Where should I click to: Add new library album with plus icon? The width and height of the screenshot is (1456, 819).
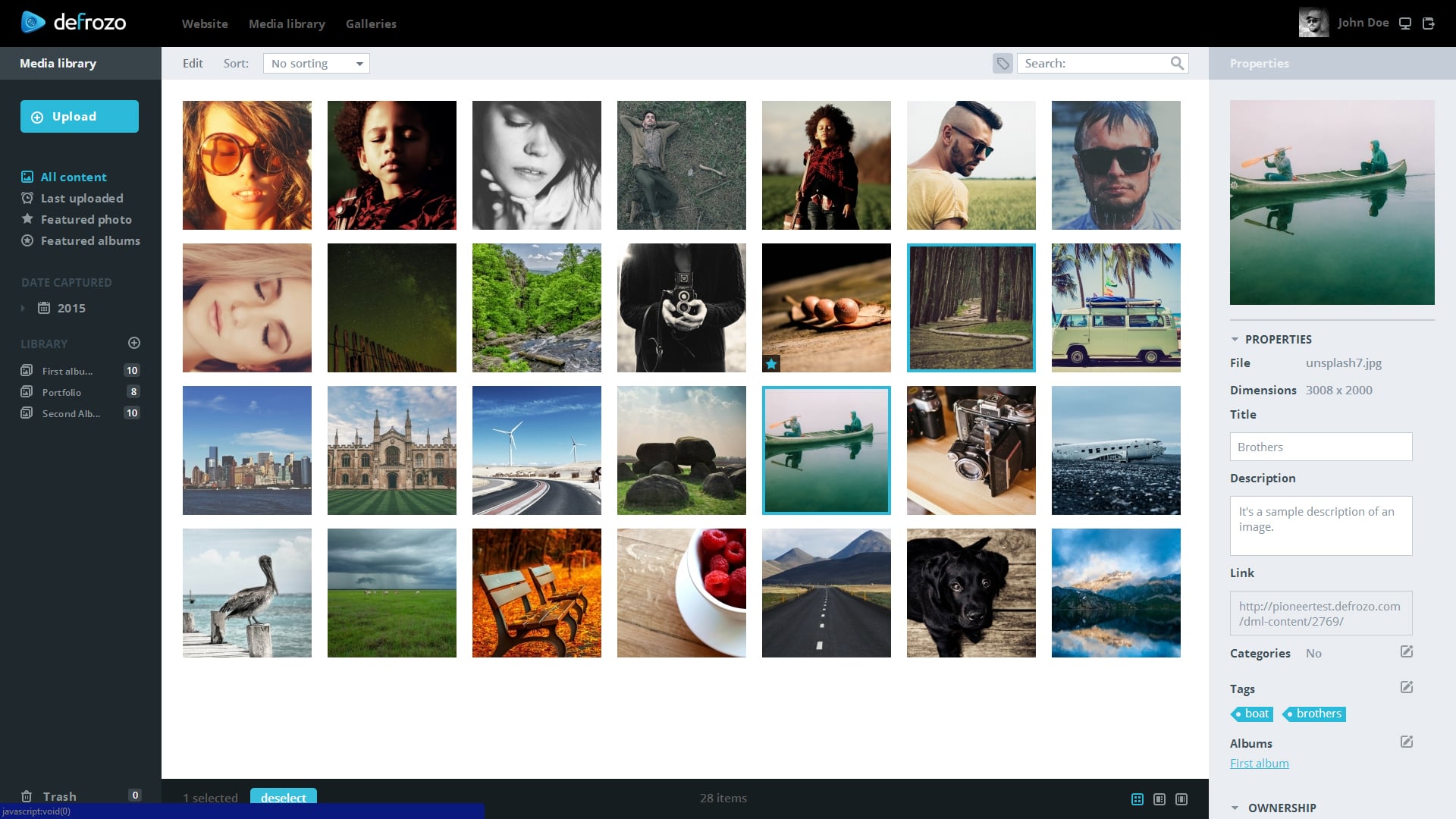[134, 344]
